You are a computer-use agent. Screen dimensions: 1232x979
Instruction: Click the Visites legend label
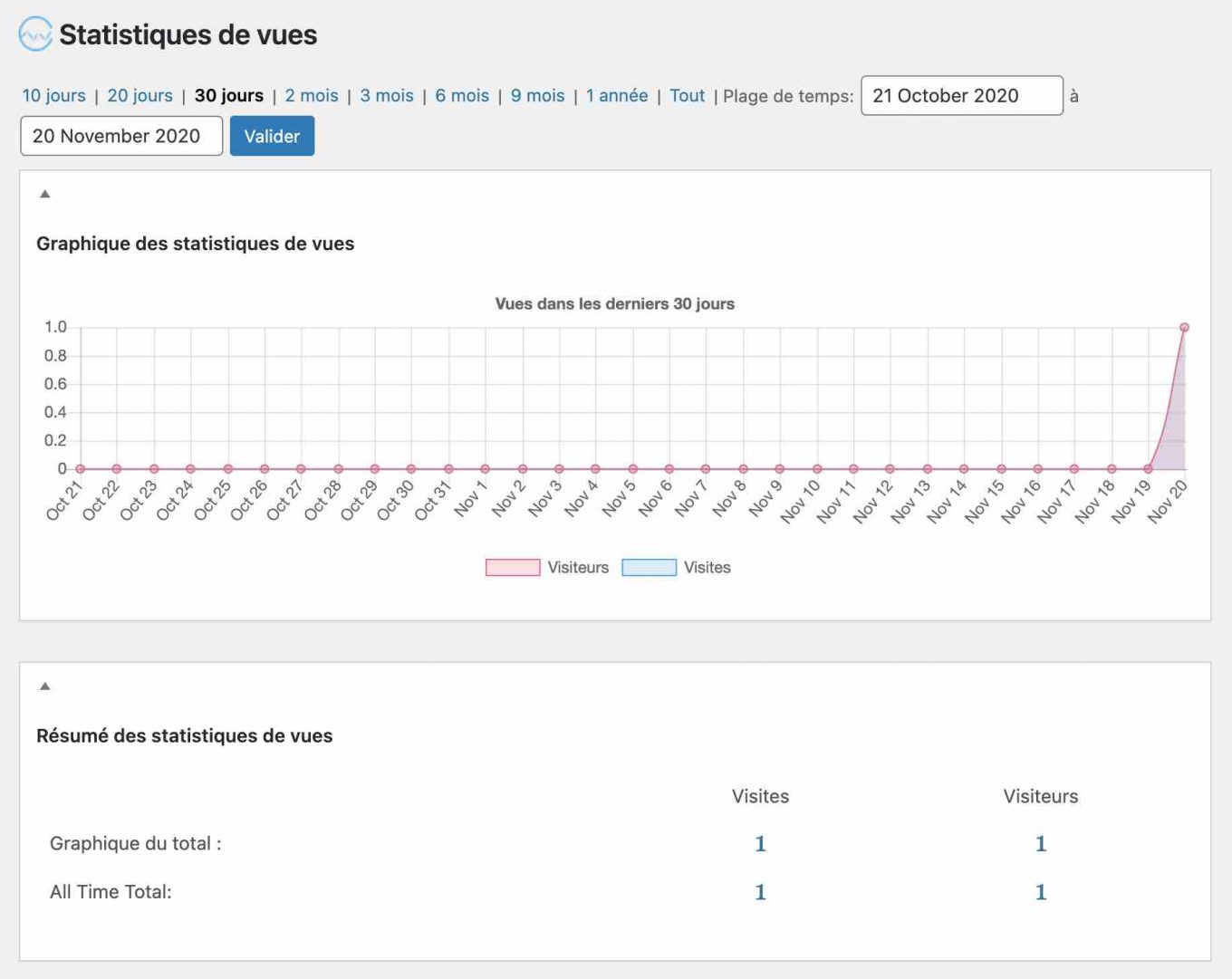707,568
